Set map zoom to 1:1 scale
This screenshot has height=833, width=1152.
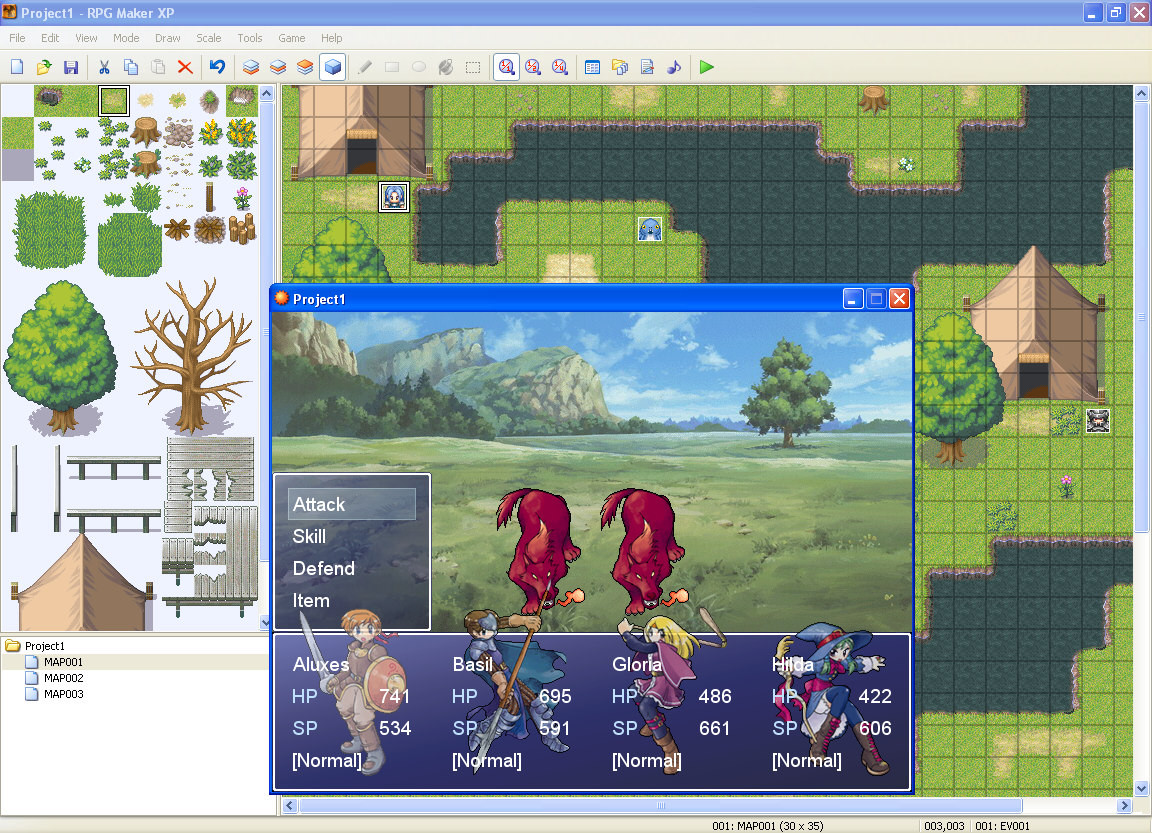tap(506, 68)
